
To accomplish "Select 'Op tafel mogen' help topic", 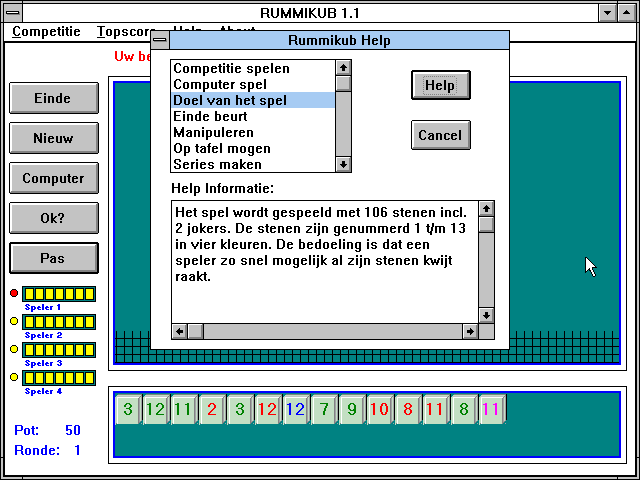I will [x=253, y=149].
